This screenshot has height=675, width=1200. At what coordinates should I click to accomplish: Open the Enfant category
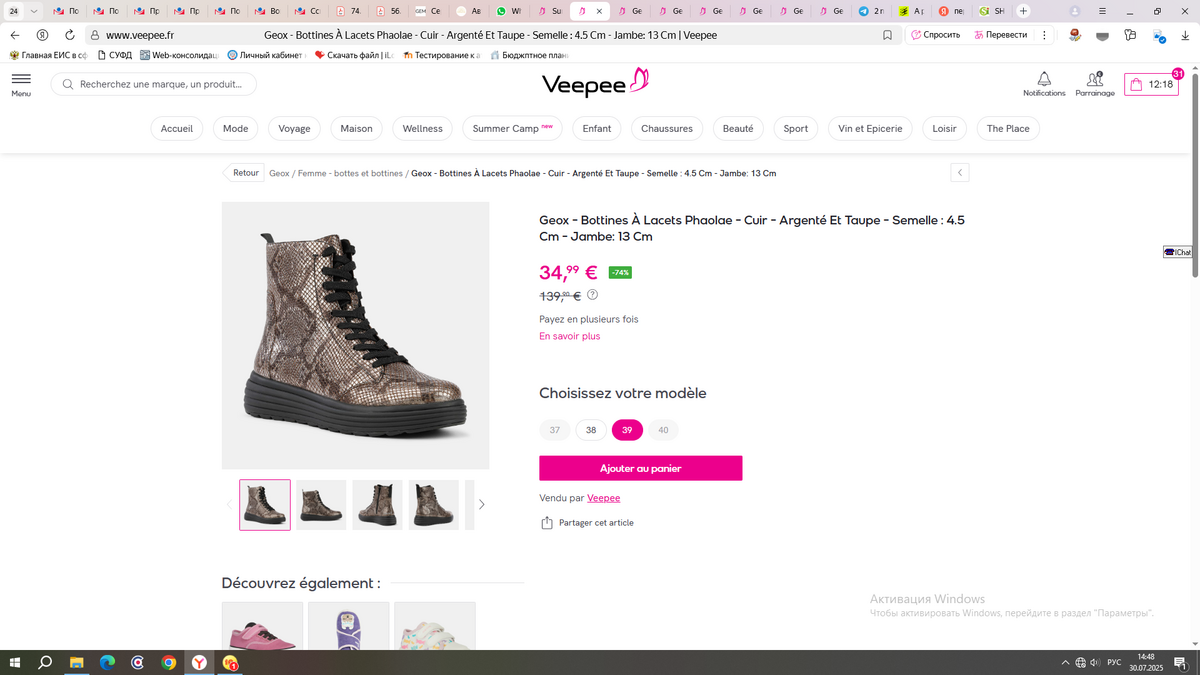(597, 128)
